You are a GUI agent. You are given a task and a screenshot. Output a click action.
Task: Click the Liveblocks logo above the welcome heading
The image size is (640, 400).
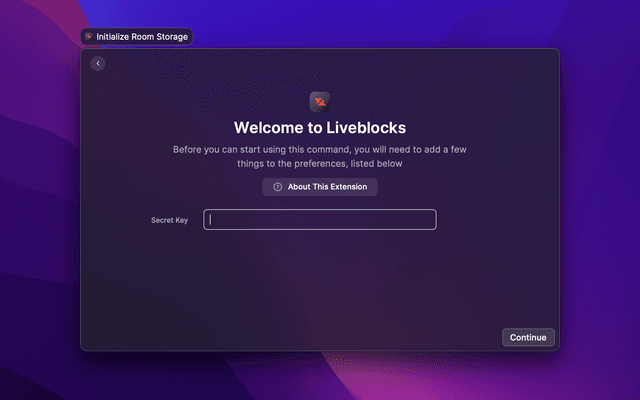click(320, 101)
